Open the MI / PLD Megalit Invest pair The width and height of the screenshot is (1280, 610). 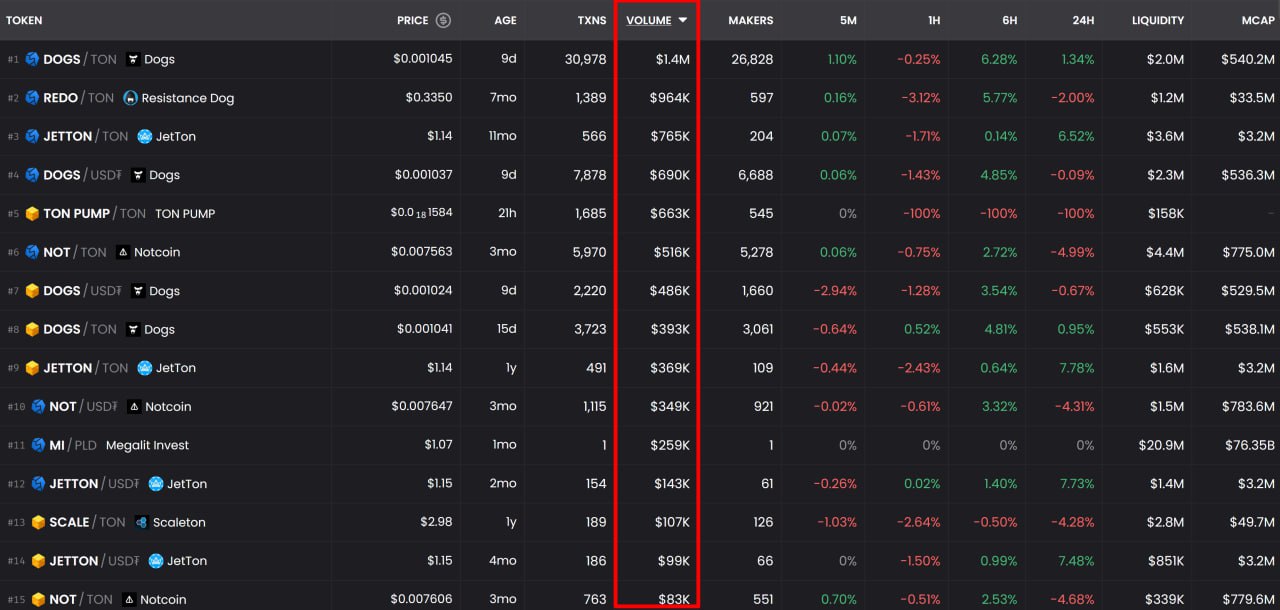(x=640, y=445)
